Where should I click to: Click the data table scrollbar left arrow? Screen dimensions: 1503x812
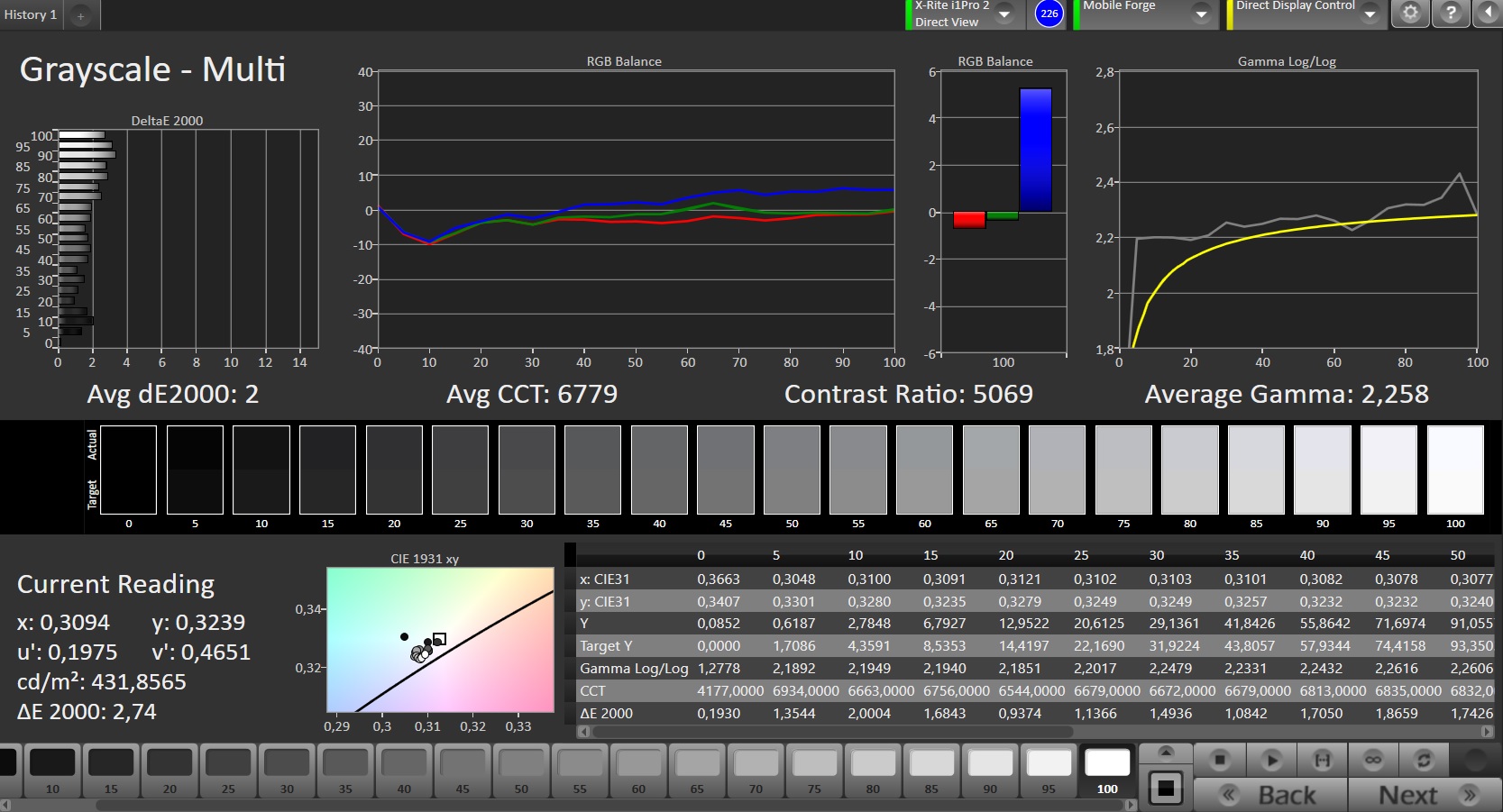click(582, 732)
